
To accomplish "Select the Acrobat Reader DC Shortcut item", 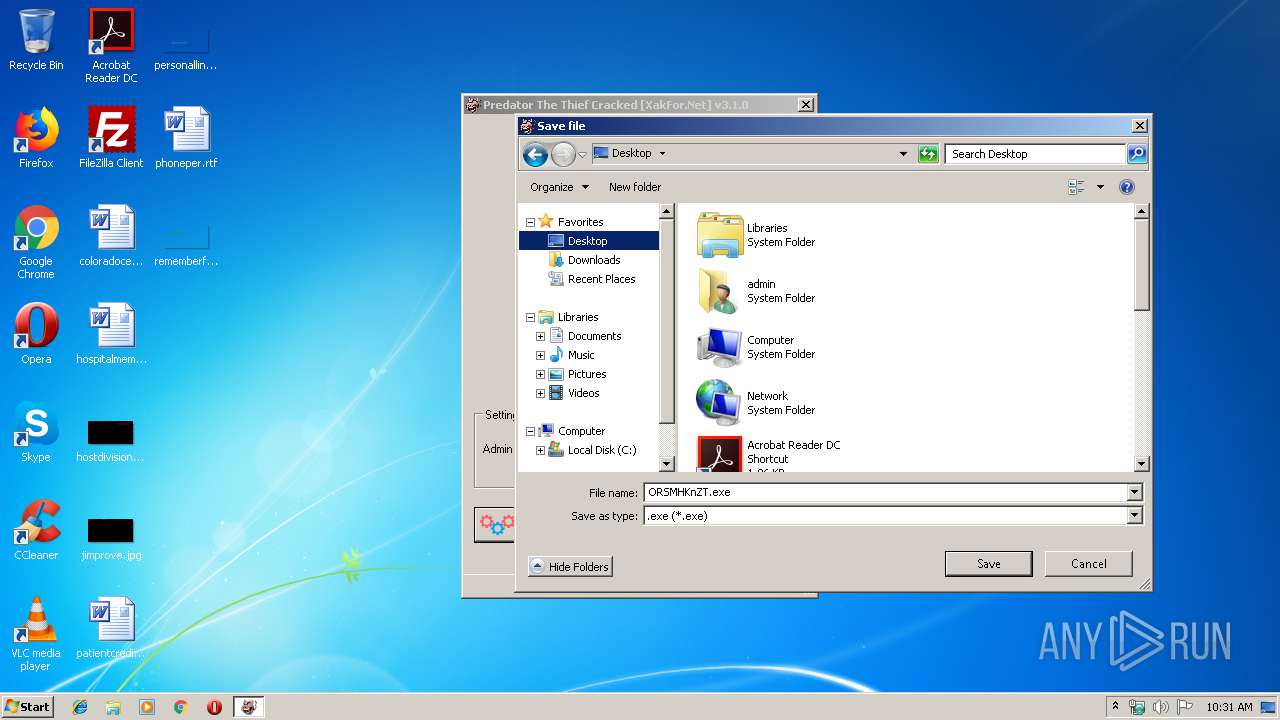I will tap(769, 454).
